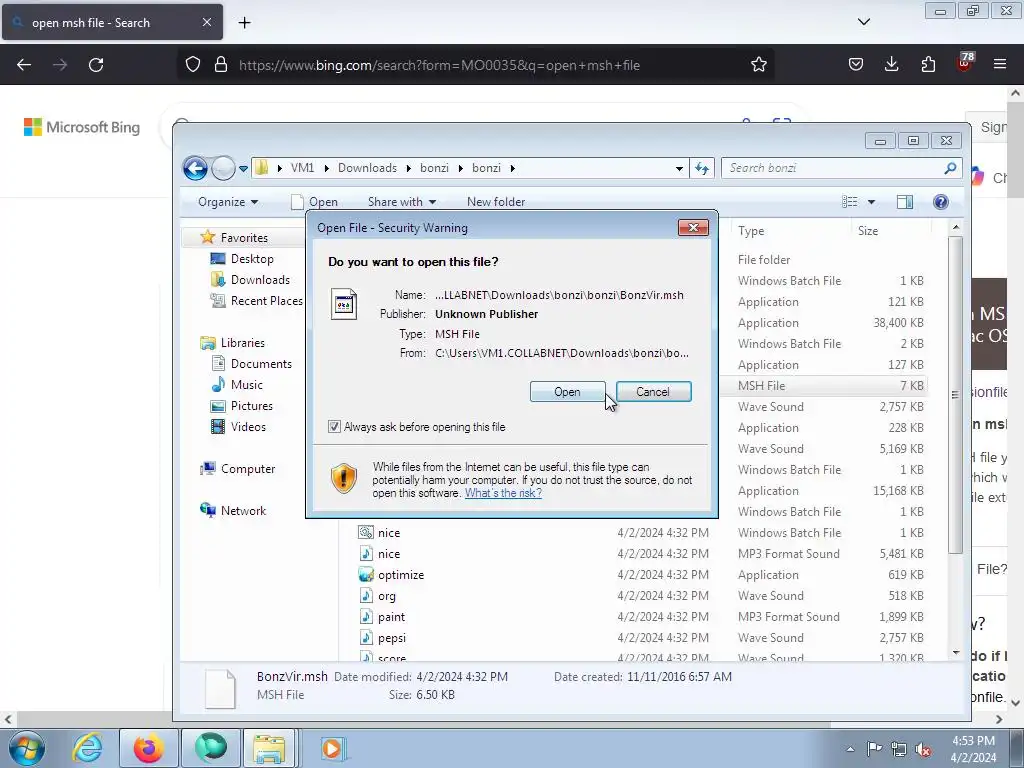Click the Explorer refresh button

point(702,168)
